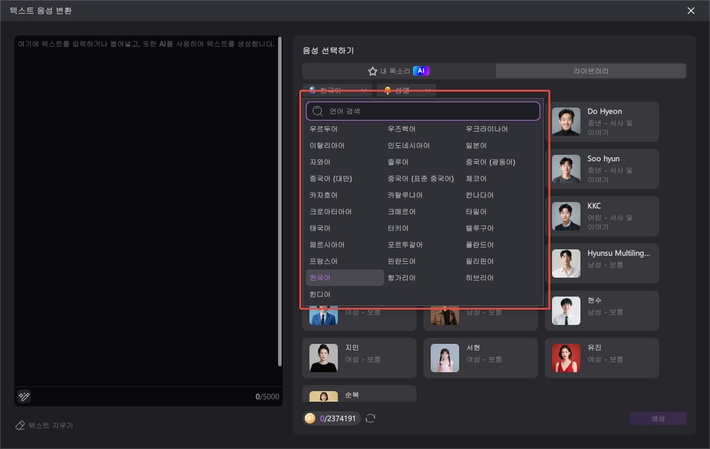Image resolution: width=710 pixels, height=449 pixels.
Task: Switch to the 내 목소리 AI tab
Action: (x=398, y=71)
